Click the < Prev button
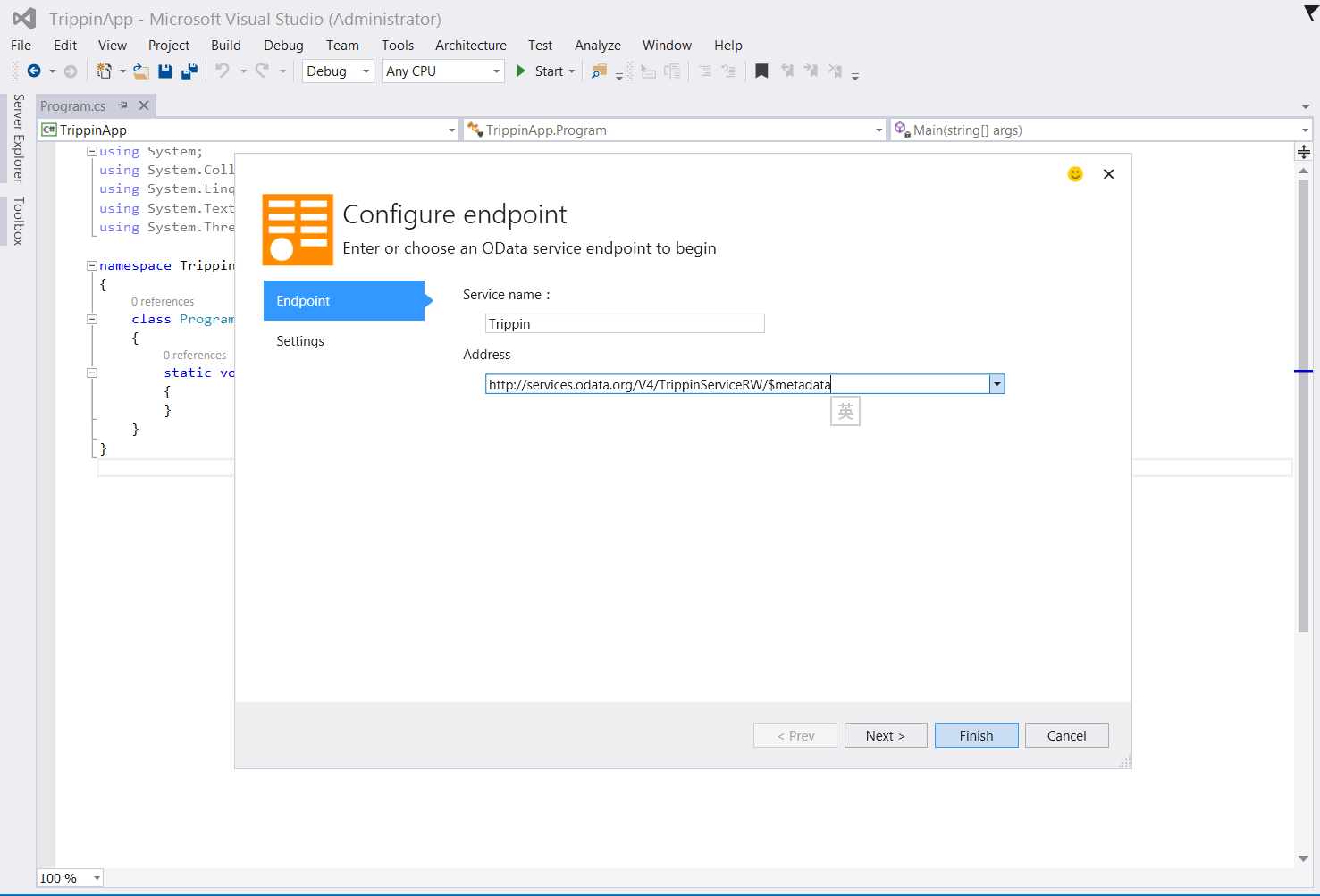Viewport: 1320px width, 896px height. [x=795, y=736]
